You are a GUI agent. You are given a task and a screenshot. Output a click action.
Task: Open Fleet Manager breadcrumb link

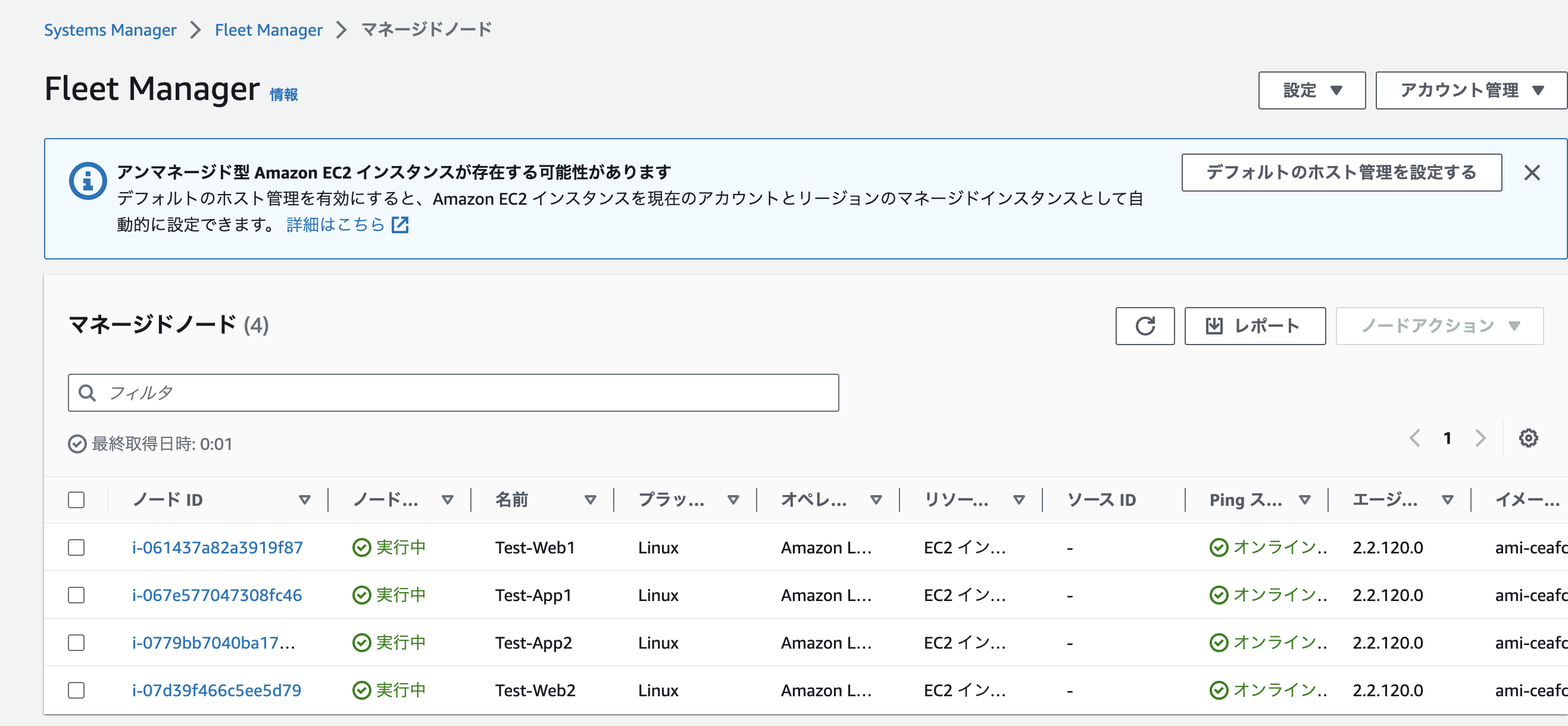point(268,29)
